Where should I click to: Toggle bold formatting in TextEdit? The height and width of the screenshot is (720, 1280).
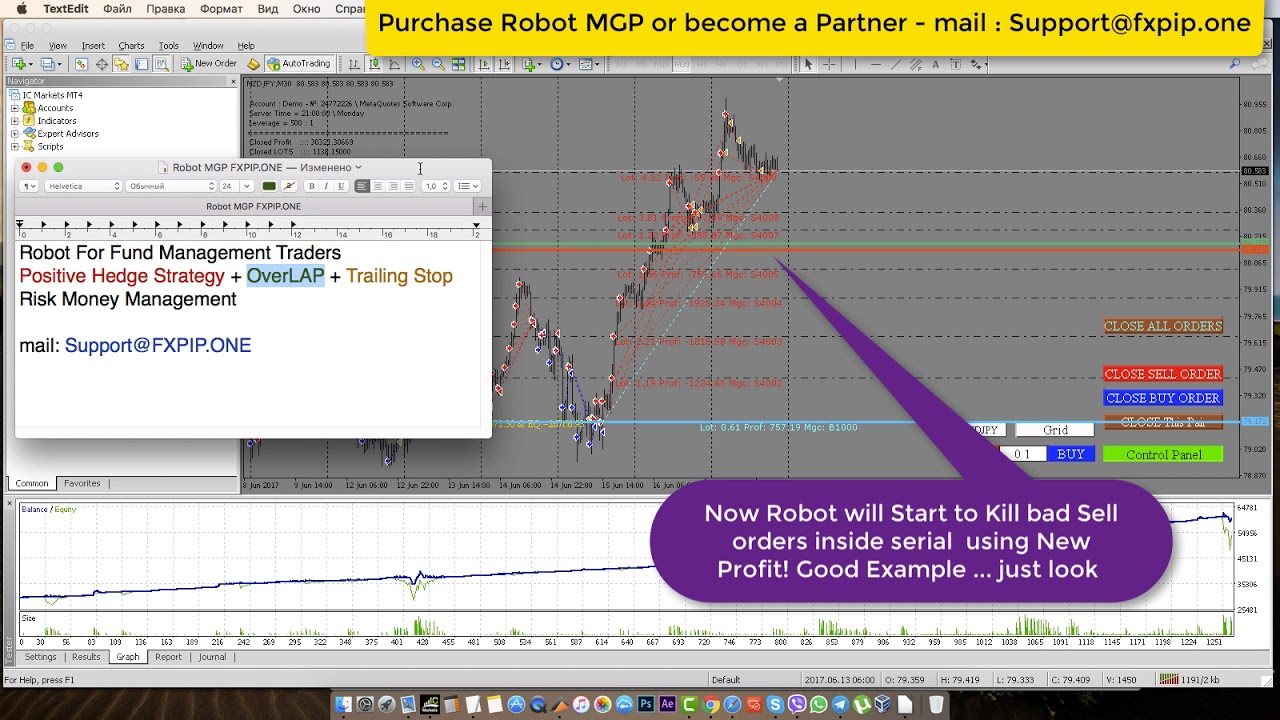tap(311, 186)
